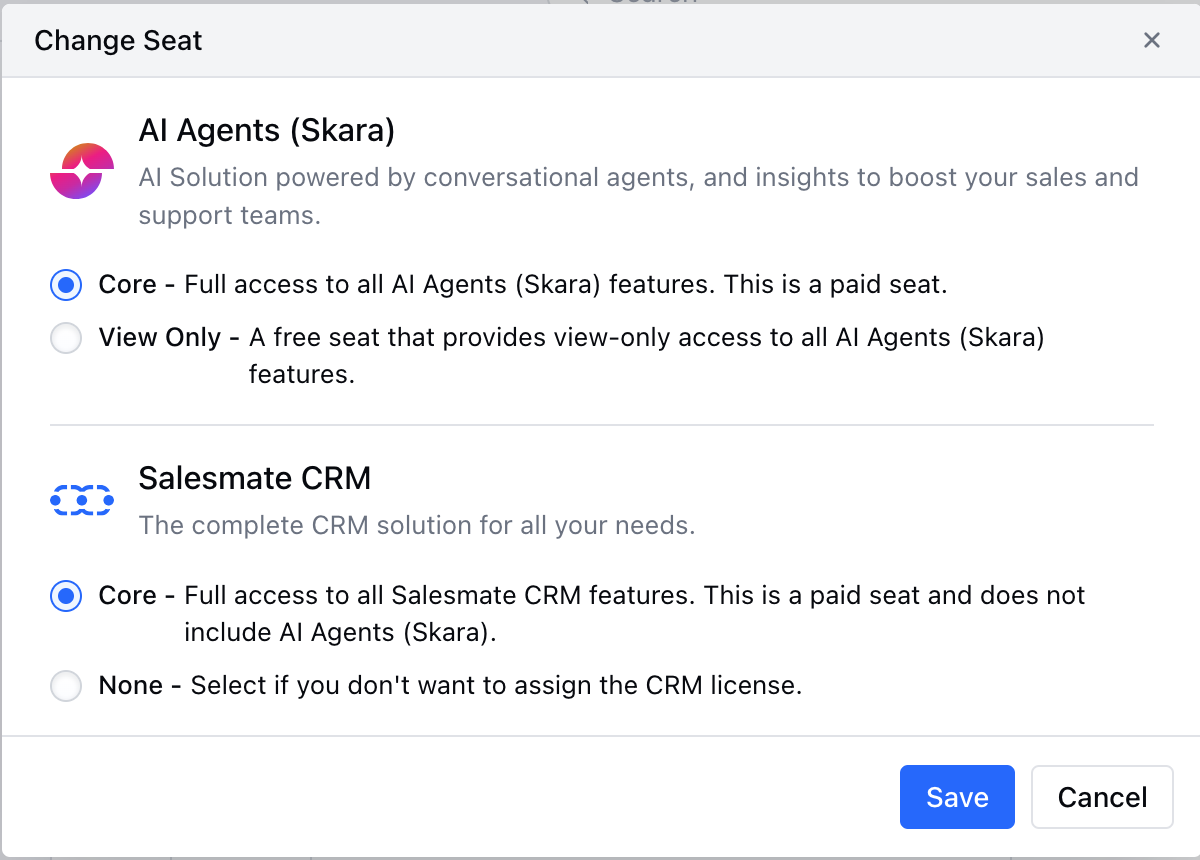
Task: Close the Change Seat dialog
Action: (x=1152, y=40)
